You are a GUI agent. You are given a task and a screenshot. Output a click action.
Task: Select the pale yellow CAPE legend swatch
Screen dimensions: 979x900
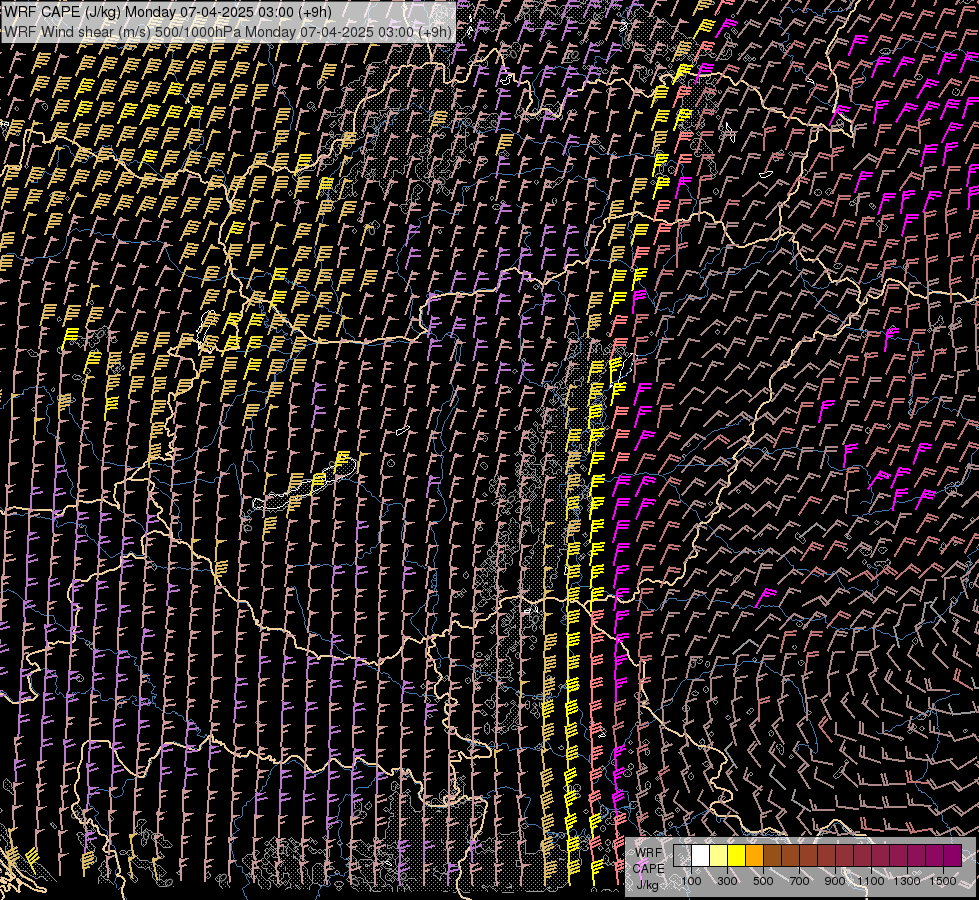coord(719,856)
